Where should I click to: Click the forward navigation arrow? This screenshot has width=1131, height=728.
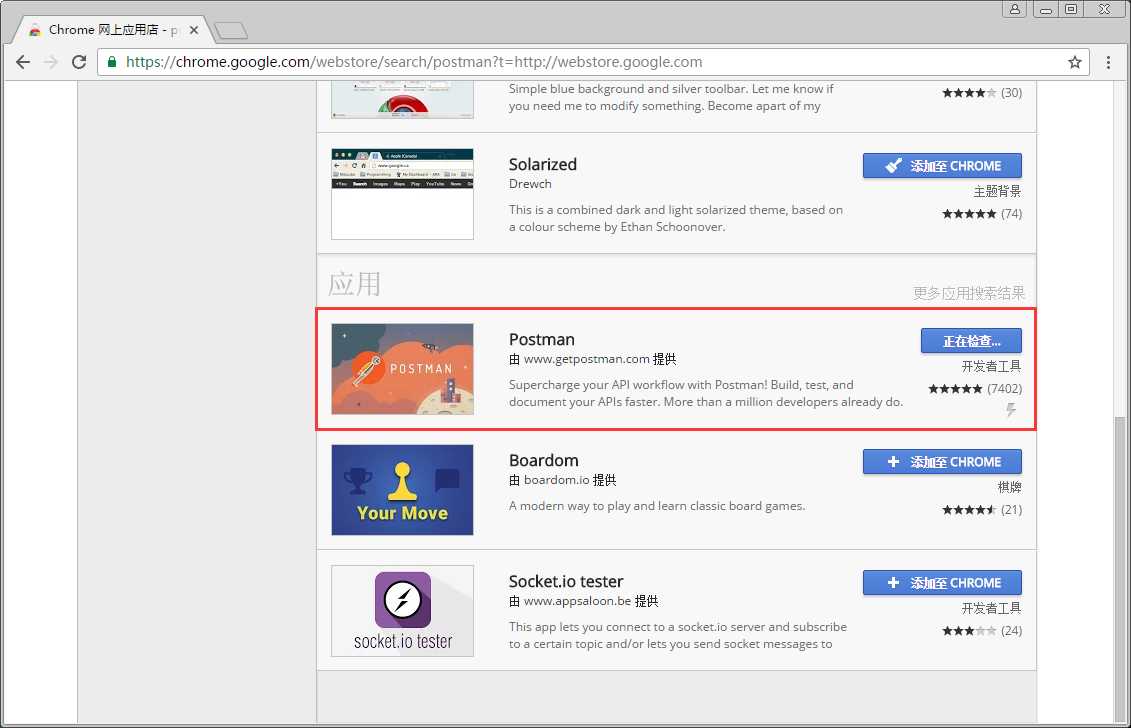(x=50, y=62)
